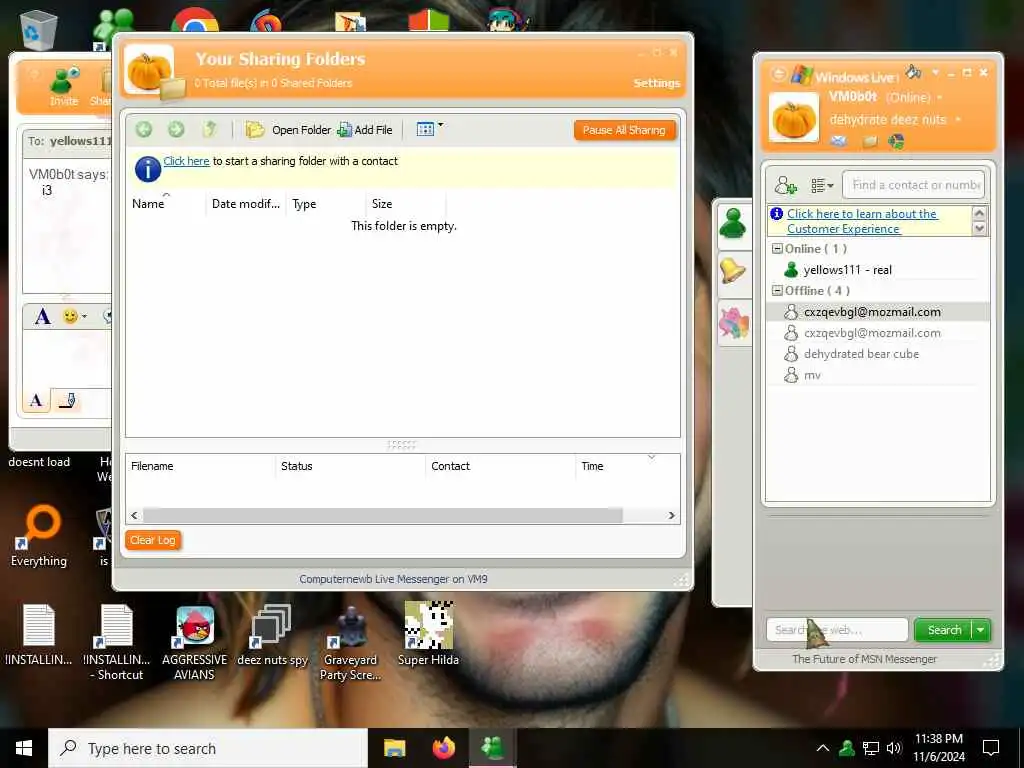Click the Contact log column header
The width and height of the screenshot is (1024, 768).
tap(500, 466)
